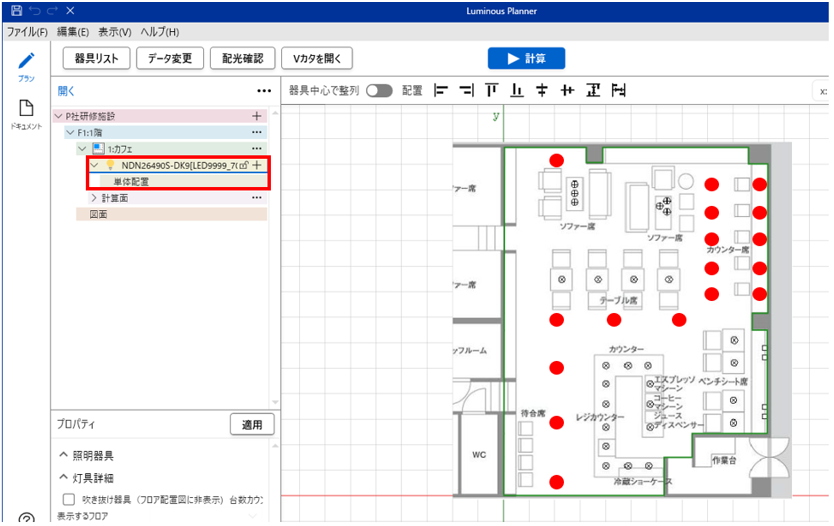
Task: Collapse the 照明器具 properties section
Action: point(63,456)
